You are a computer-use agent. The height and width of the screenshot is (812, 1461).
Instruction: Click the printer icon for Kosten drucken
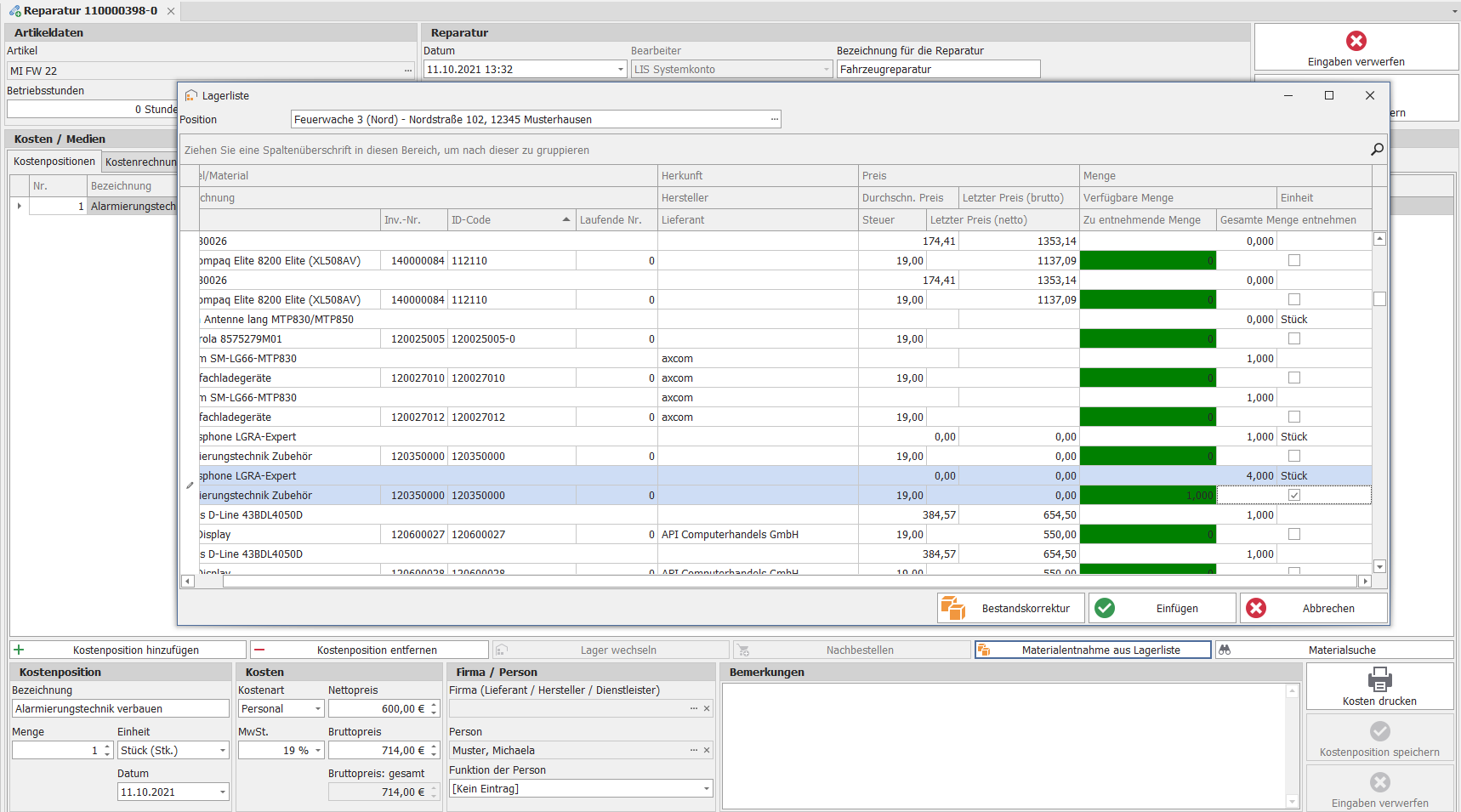pyautogui.click(x=1379, y=680)
